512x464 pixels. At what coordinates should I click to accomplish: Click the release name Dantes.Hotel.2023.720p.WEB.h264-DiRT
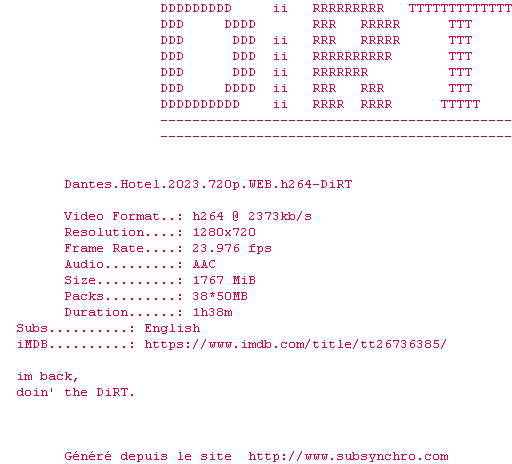click(208, 184)
